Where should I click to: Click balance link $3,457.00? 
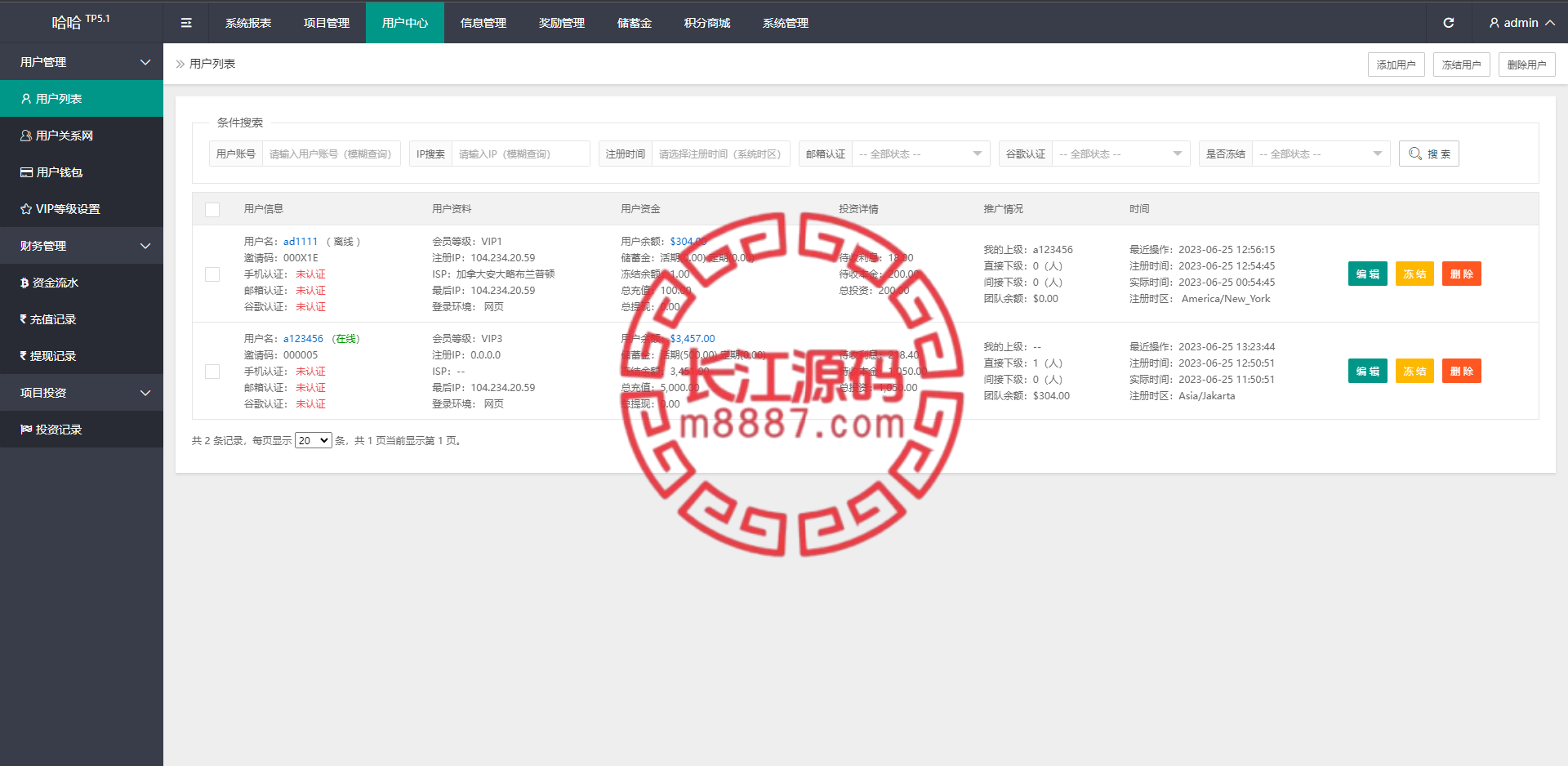(x=693, y=339)
